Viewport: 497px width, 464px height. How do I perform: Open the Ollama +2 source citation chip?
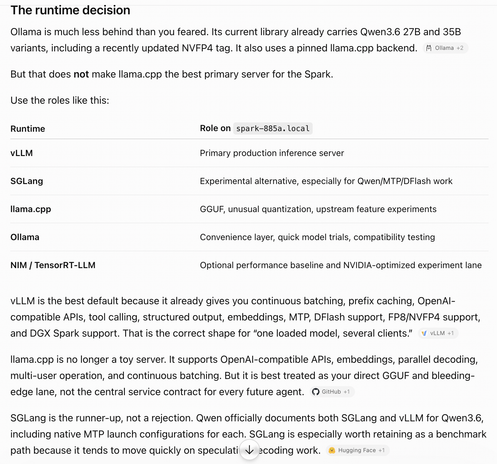pyautogui.click(x=445, y=48)
